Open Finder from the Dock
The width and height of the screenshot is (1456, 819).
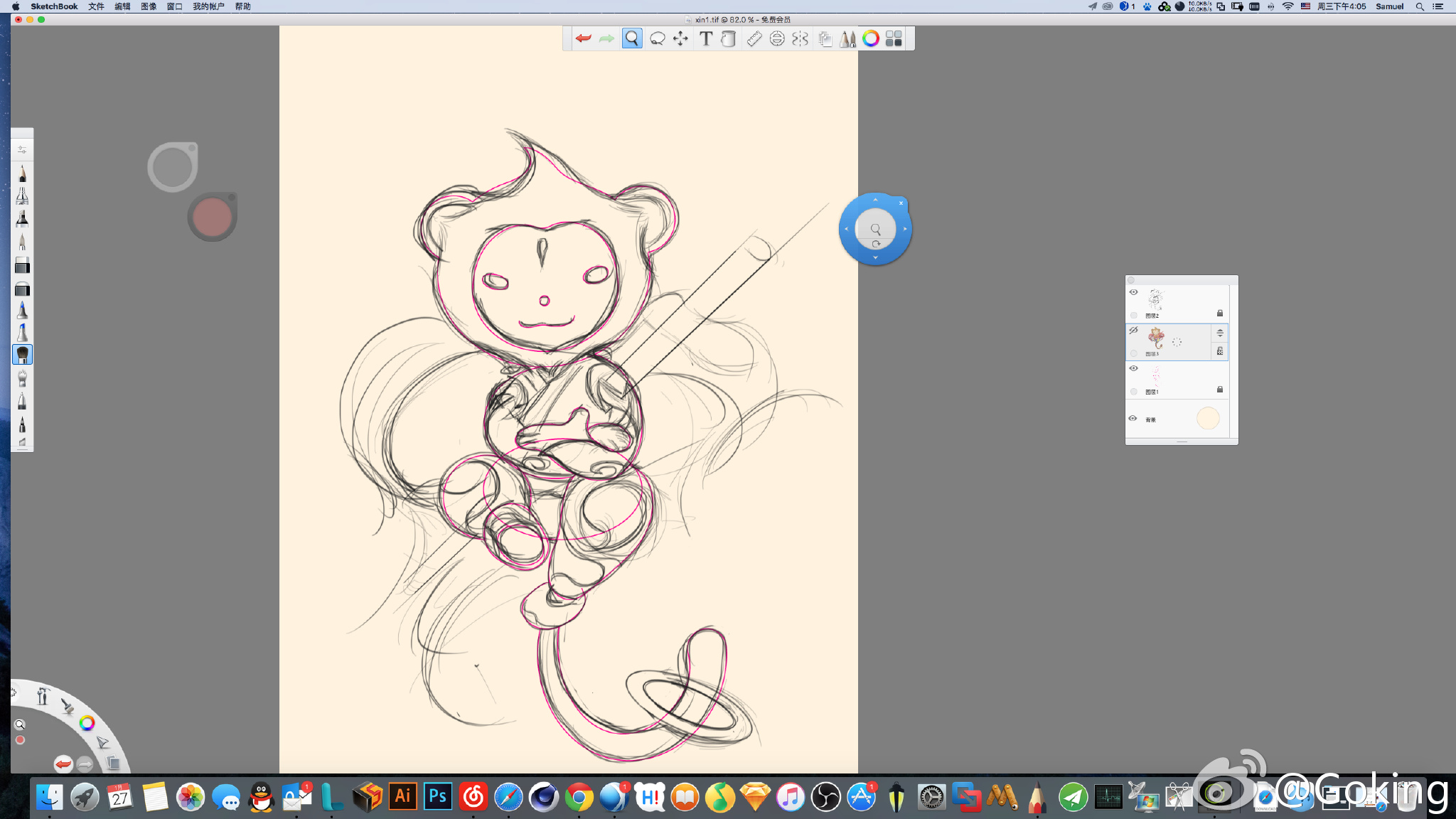(50, 797)
